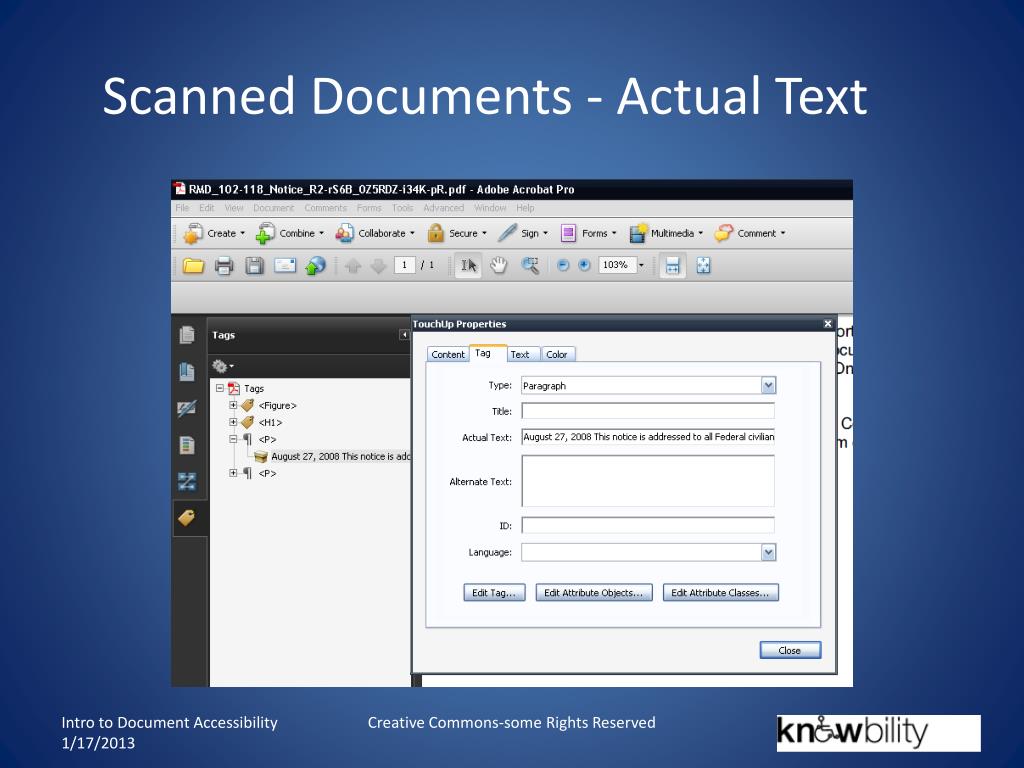
Task: Open the Sign pen toolbar button
Action: 523,233
